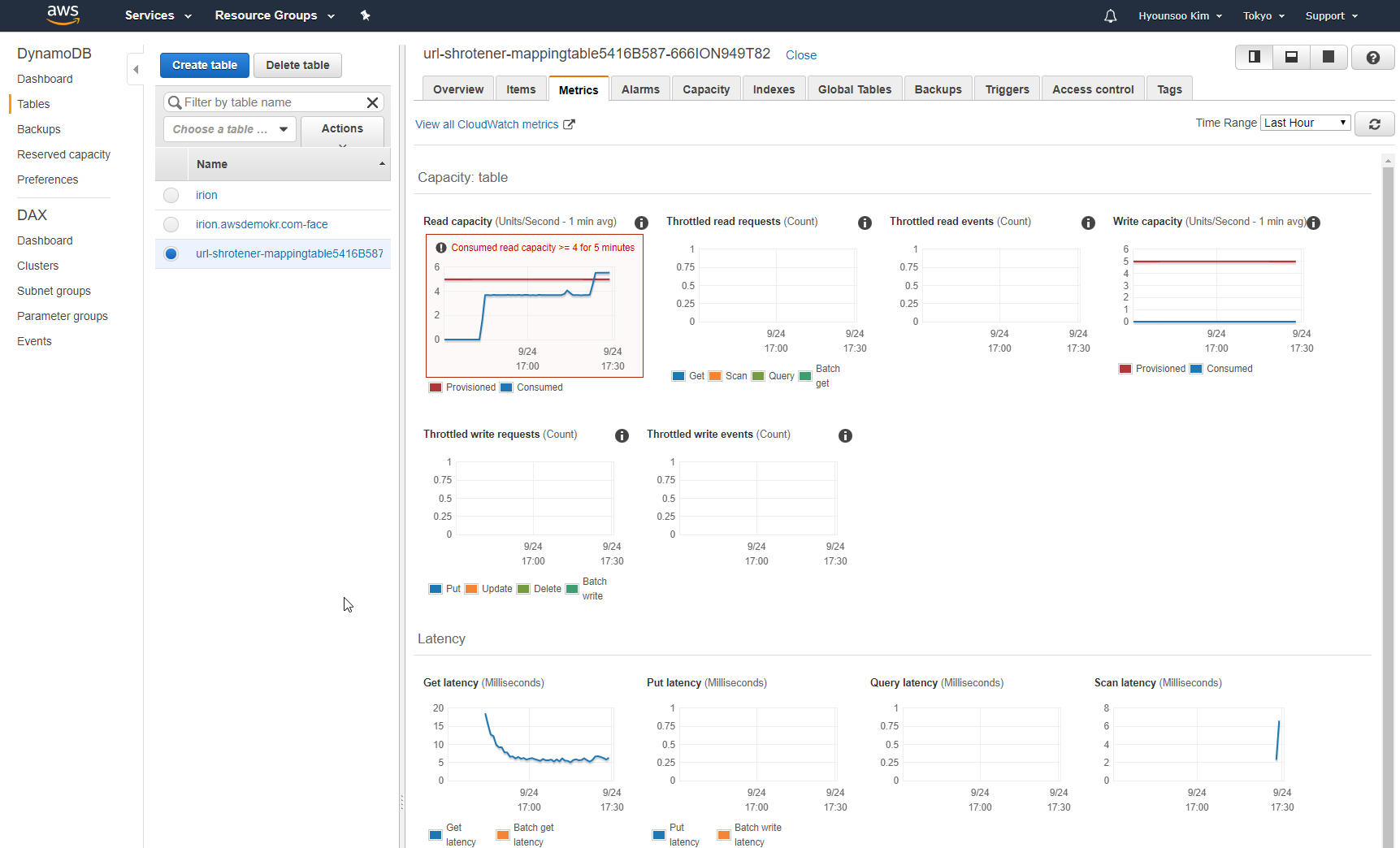
Task: Sort tables by the Name column arrow
Action: (382, 164)
